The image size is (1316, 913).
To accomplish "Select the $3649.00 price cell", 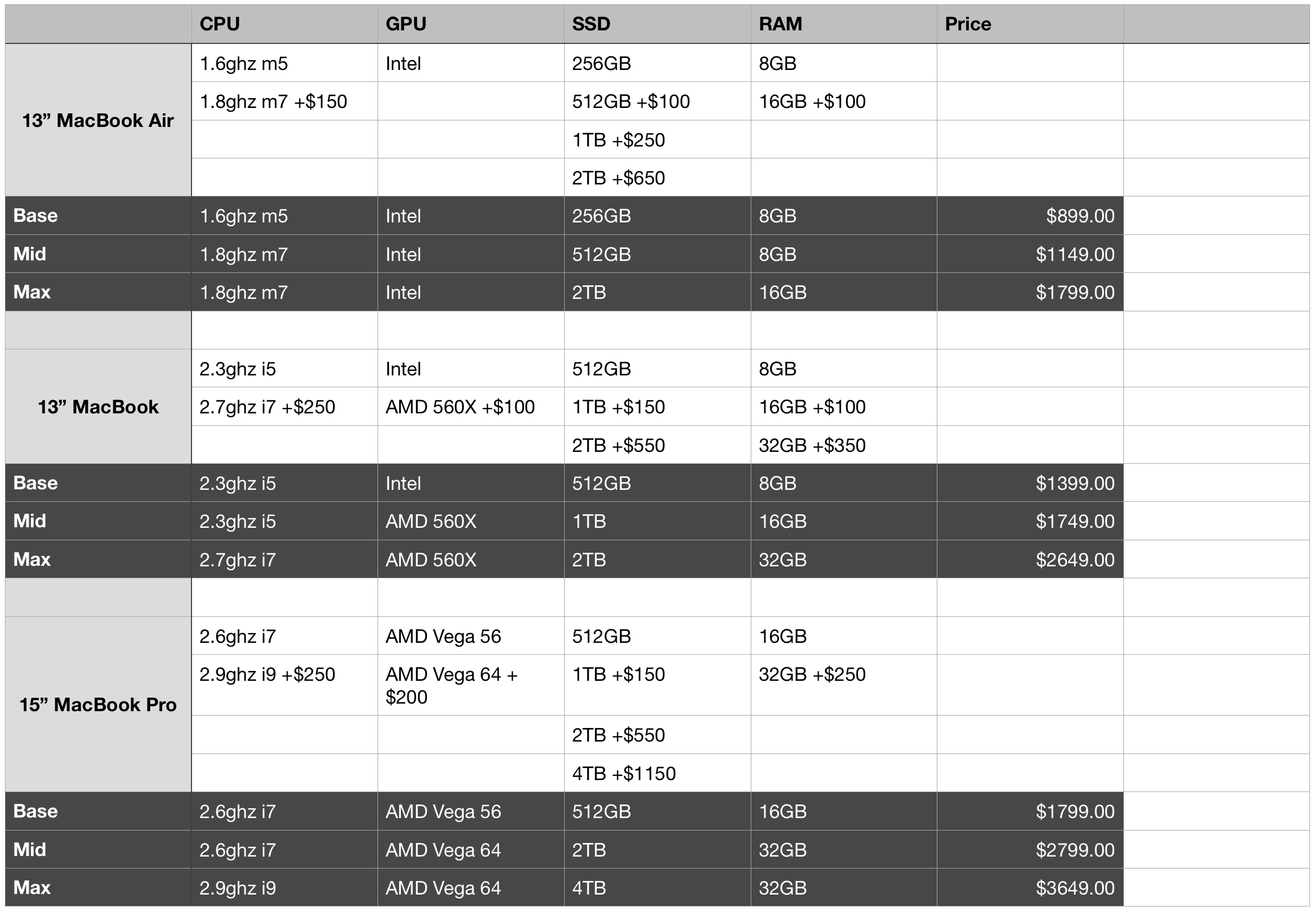I will coord(1030,888).
